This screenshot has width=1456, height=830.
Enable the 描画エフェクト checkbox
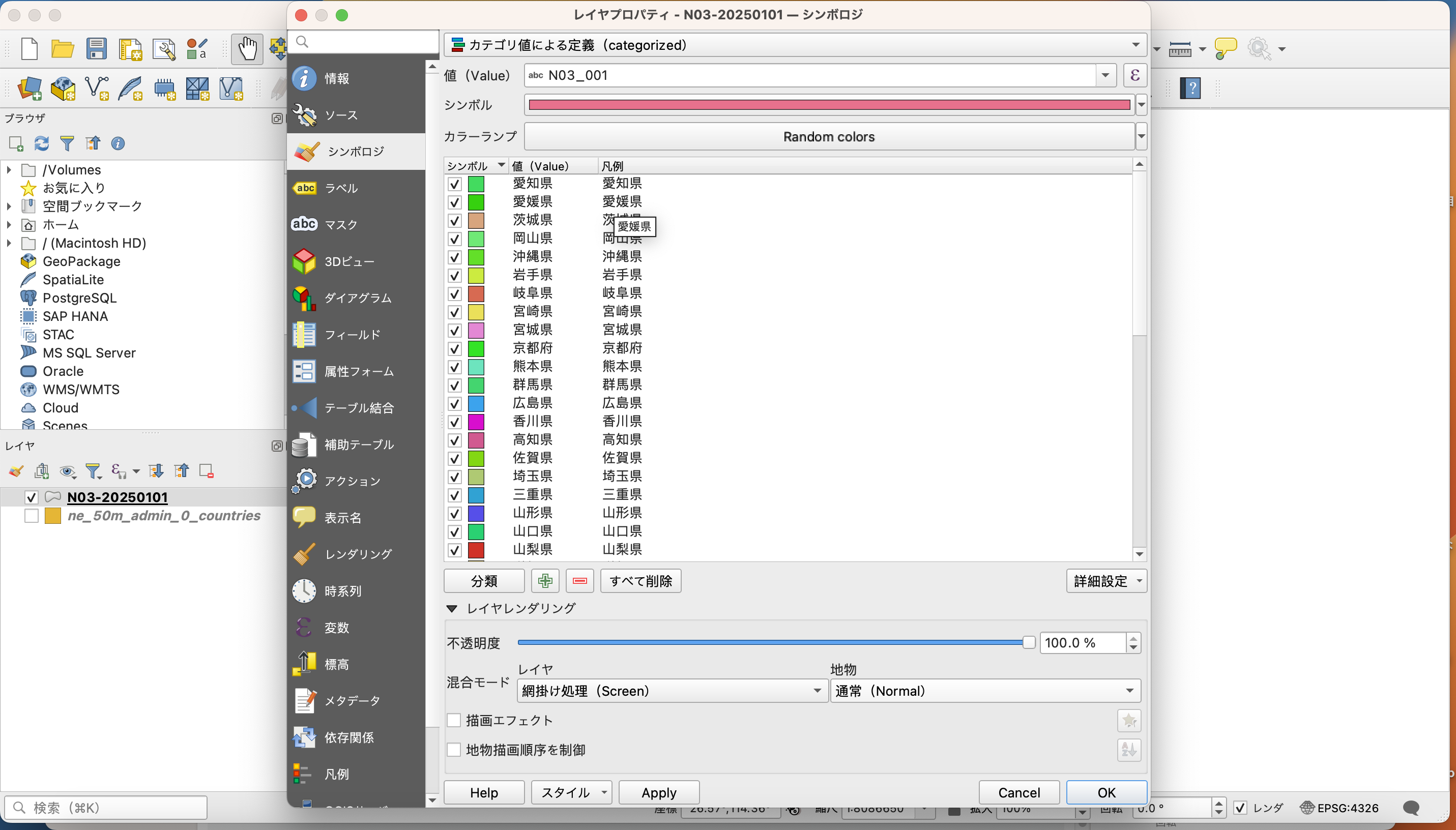pyautogui.click(x=454, y=721)
